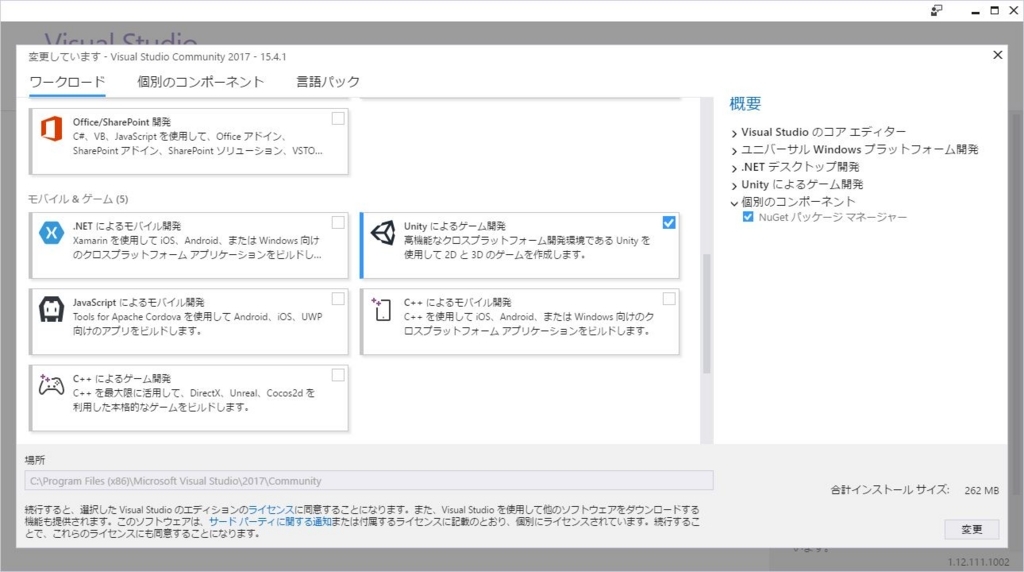
Task: Open the サード パーティに関する通知 link
Action: click(x=270, y=522)
